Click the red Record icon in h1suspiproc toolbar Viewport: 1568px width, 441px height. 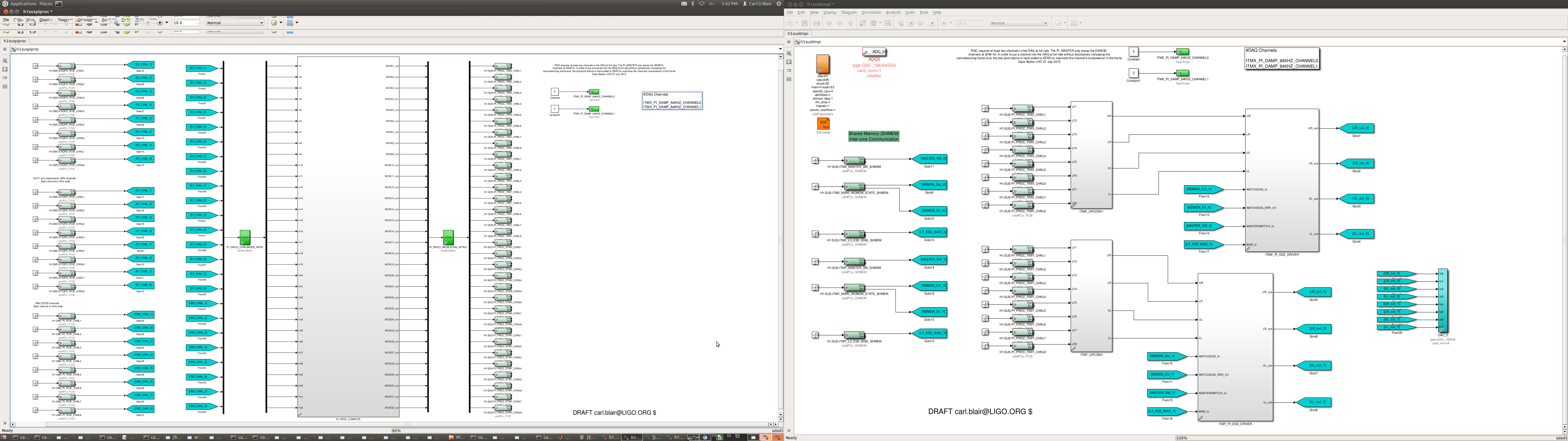(x=160, y=23)
